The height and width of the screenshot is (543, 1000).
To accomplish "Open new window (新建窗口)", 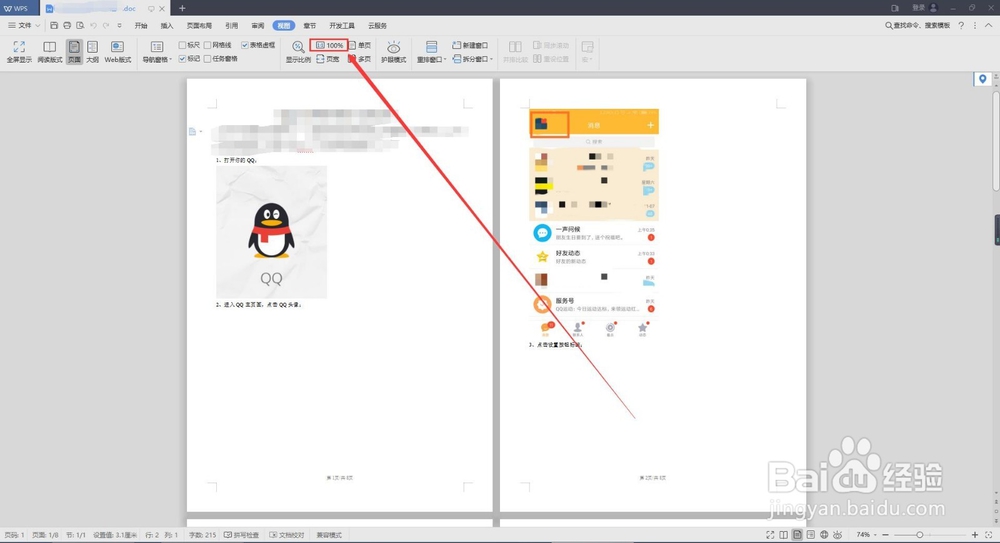I will (470, 45).
